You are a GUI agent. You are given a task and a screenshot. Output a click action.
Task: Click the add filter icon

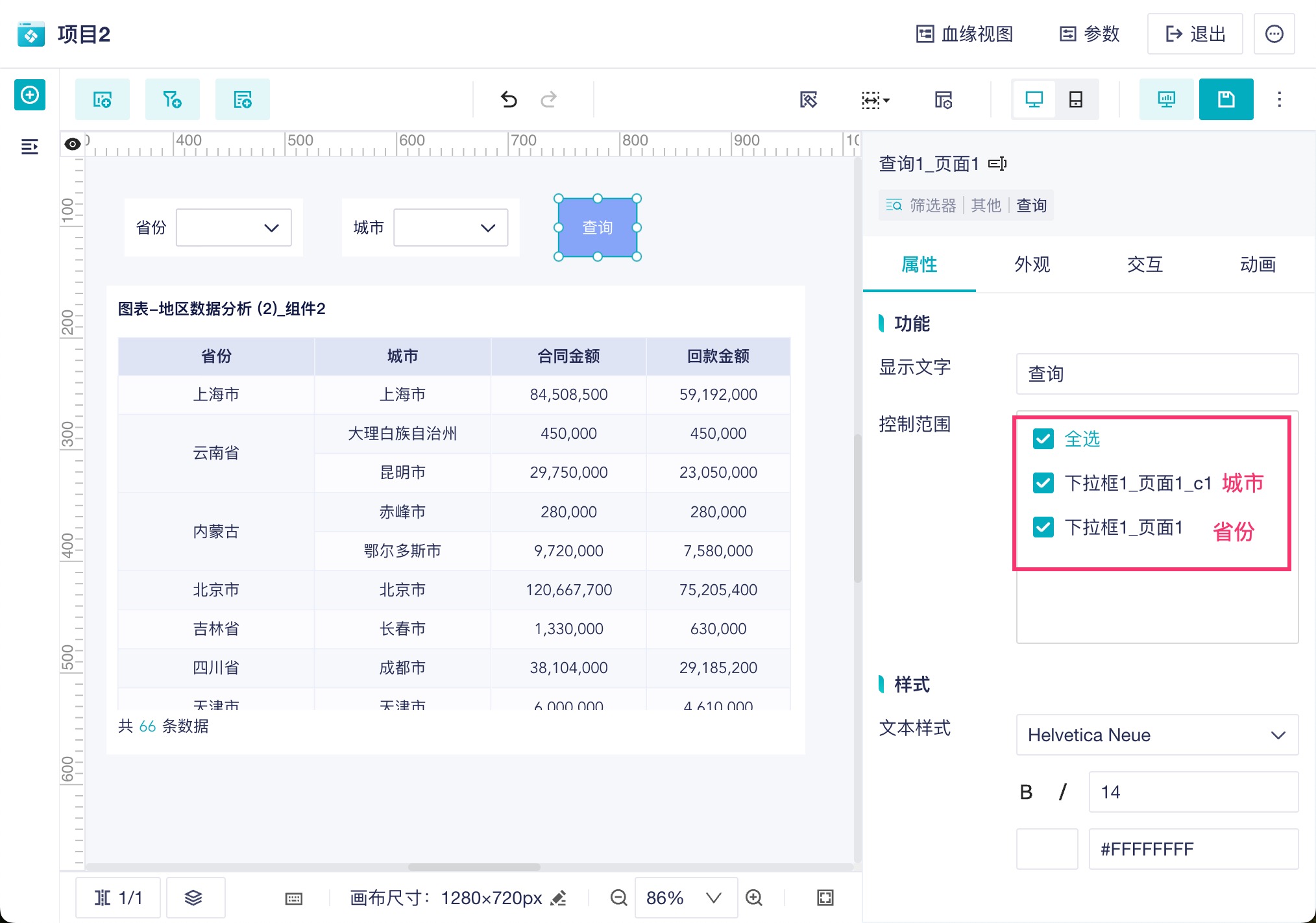[172, 99]
